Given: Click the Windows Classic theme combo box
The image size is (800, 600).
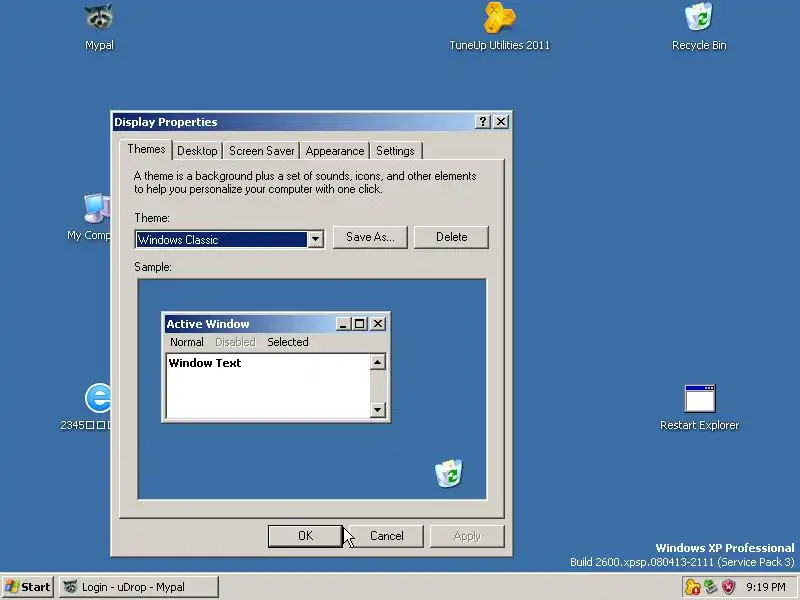Looking at the screenshot, I should (229, 239).
